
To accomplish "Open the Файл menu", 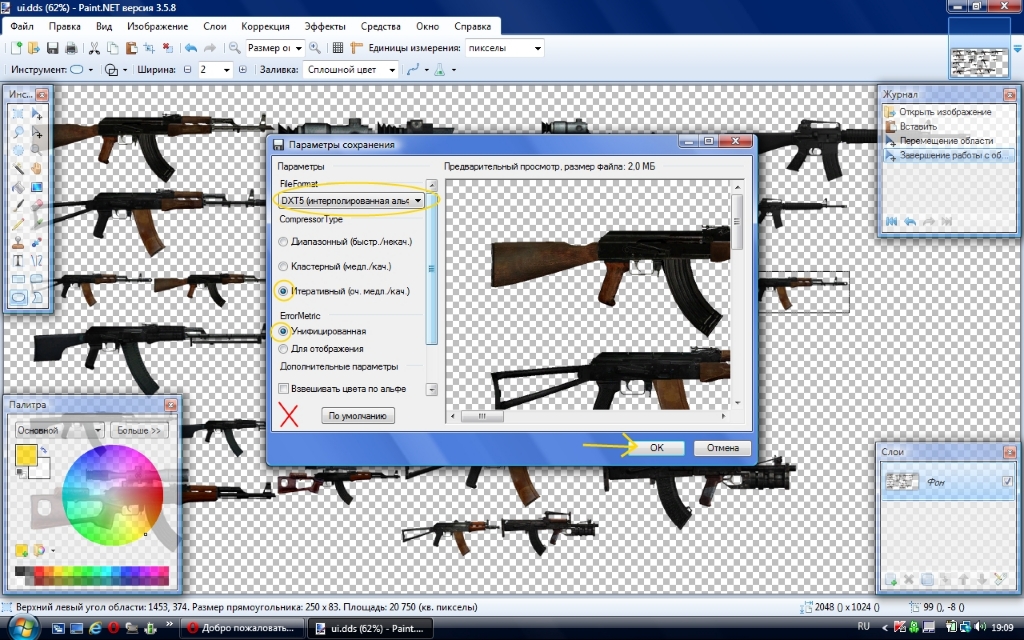I will click(x=22, y=27).
